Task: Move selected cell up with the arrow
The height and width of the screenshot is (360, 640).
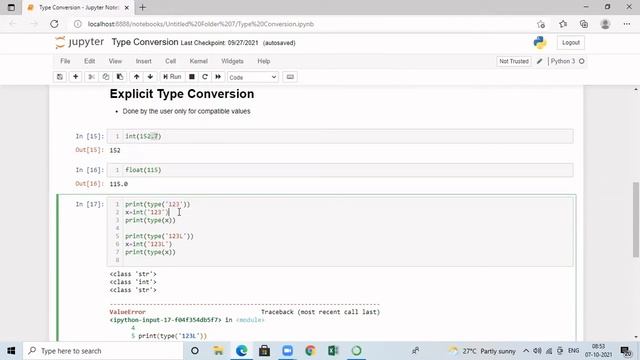Action: pos(136,77)
